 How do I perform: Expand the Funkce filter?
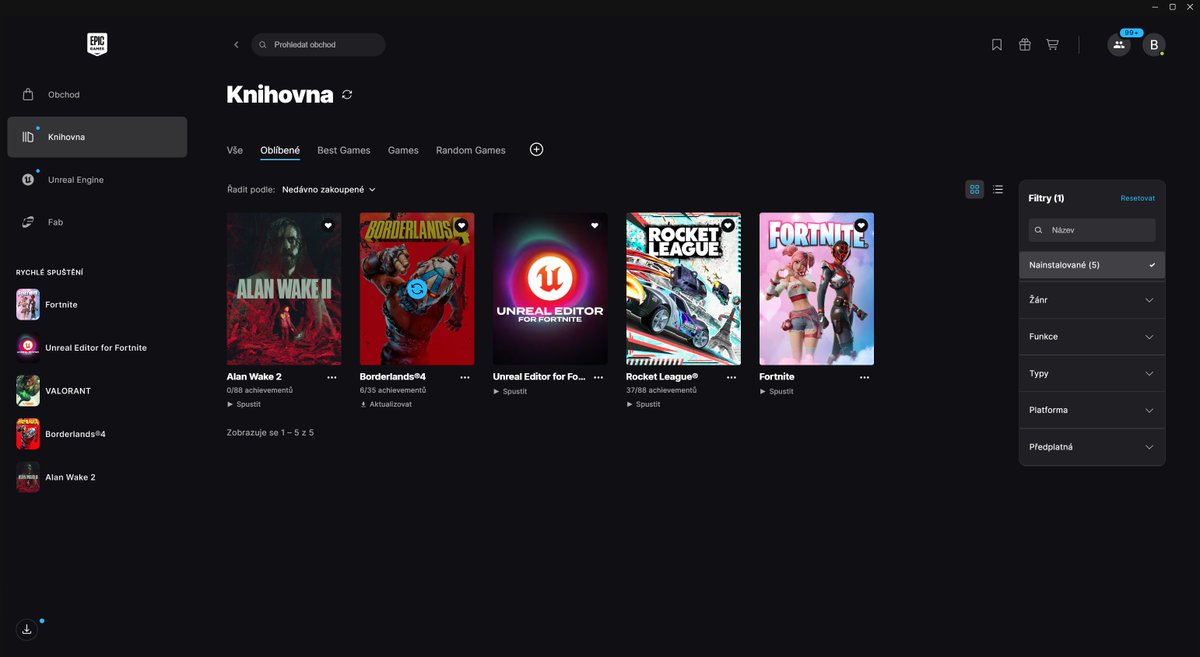click(x=1092, y=337)
